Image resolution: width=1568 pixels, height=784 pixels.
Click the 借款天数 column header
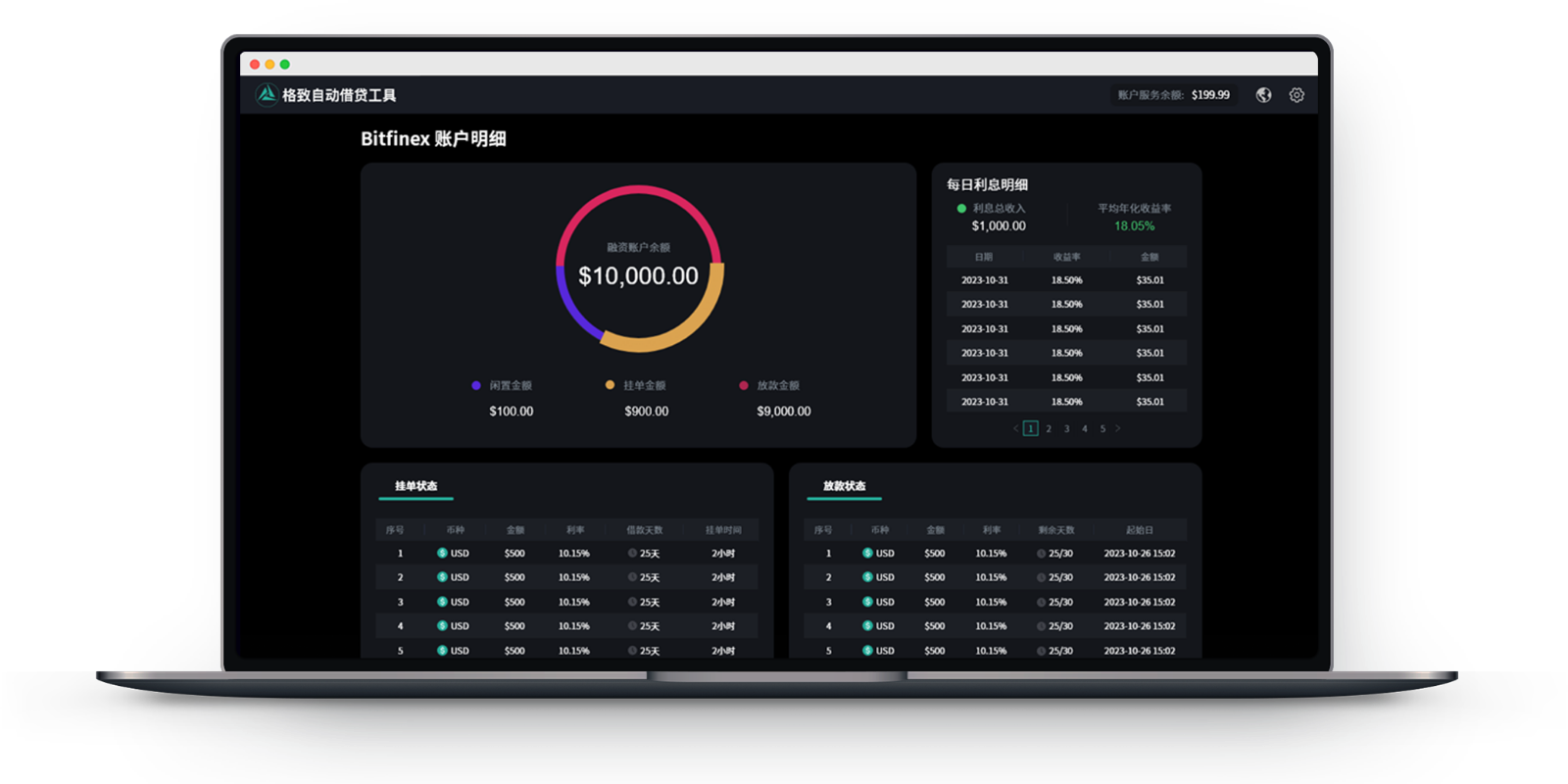pyautogui.click(x=645, y=530)
